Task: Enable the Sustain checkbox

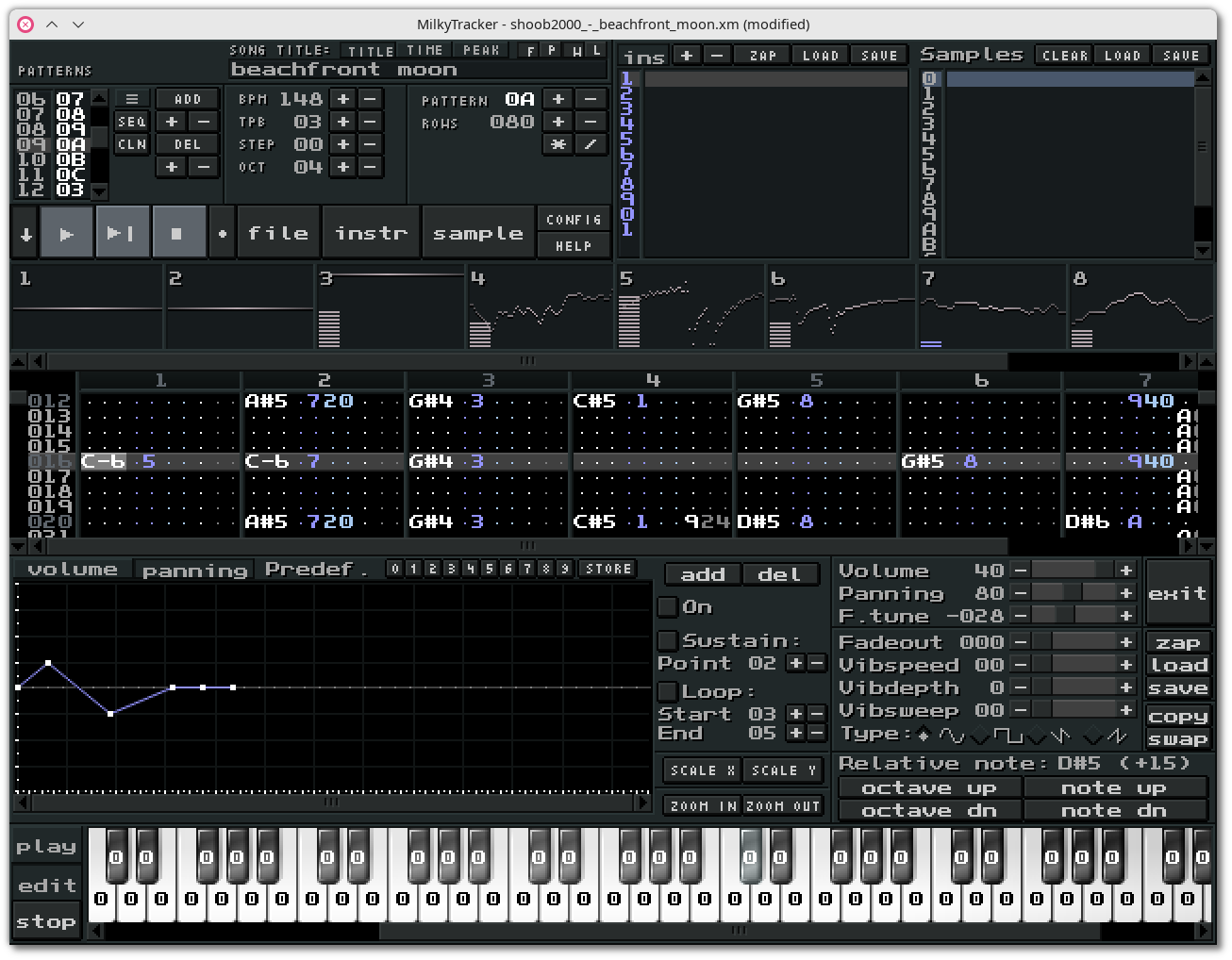Action: (667, 640)
